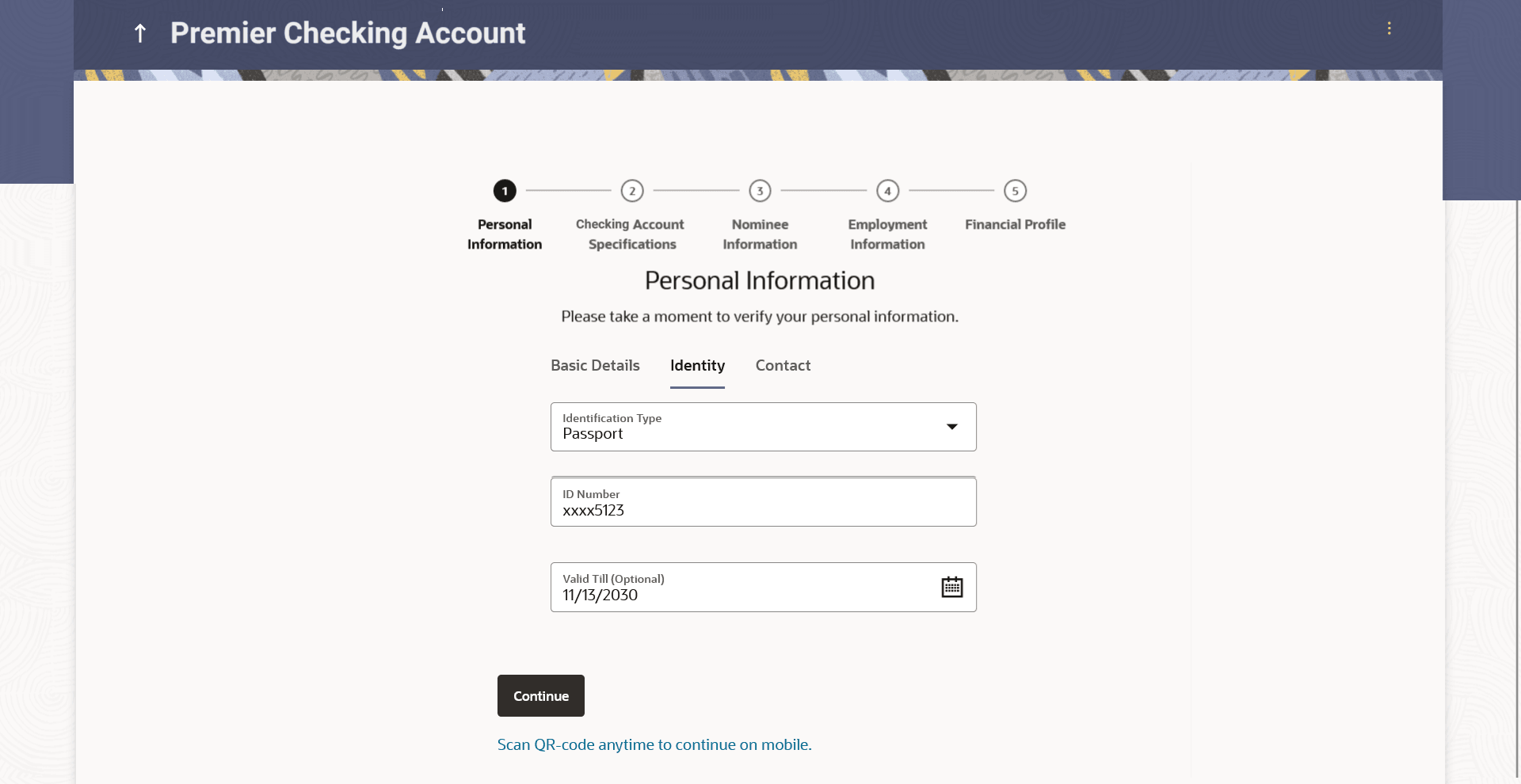Viewport: 1521px width, 784px height.
Task: Go to step 2 circle icon
Action: point(632,191)
